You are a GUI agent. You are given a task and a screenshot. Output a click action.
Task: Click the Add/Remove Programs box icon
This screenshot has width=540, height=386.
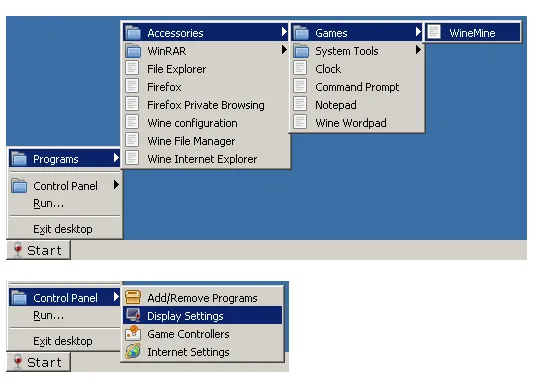(x=133, y=297)
